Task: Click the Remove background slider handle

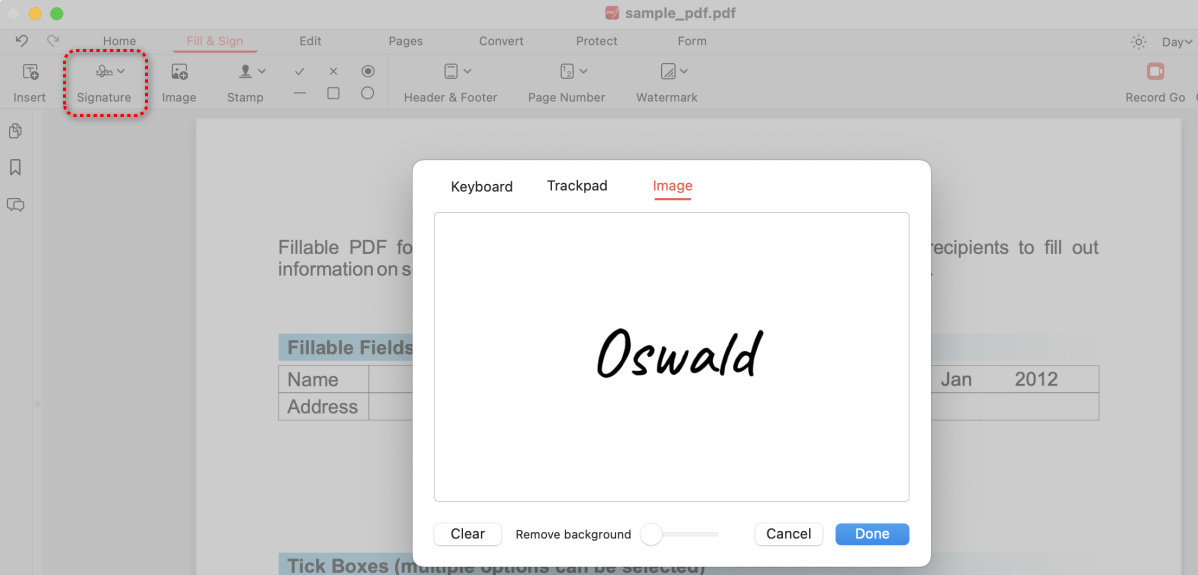Action: click(651, 534)
